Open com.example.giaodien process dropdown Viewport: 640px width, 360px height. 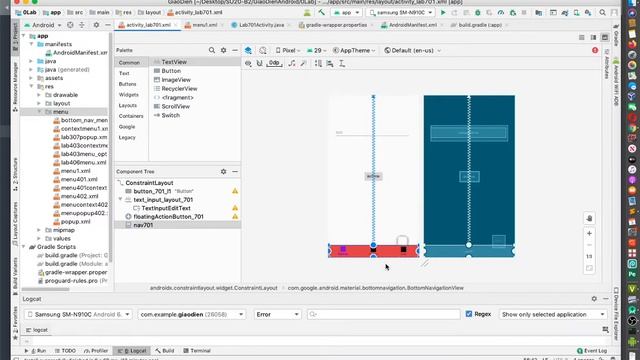point(191,314)
